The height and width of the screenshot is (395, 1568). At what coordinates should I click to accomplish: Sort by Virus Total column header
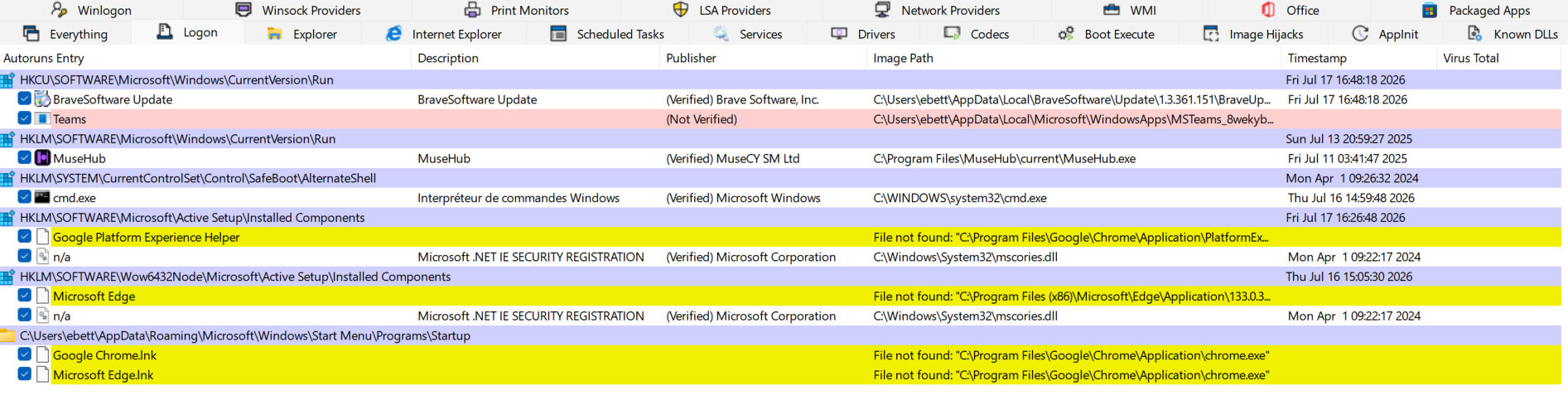point(1498,58)
